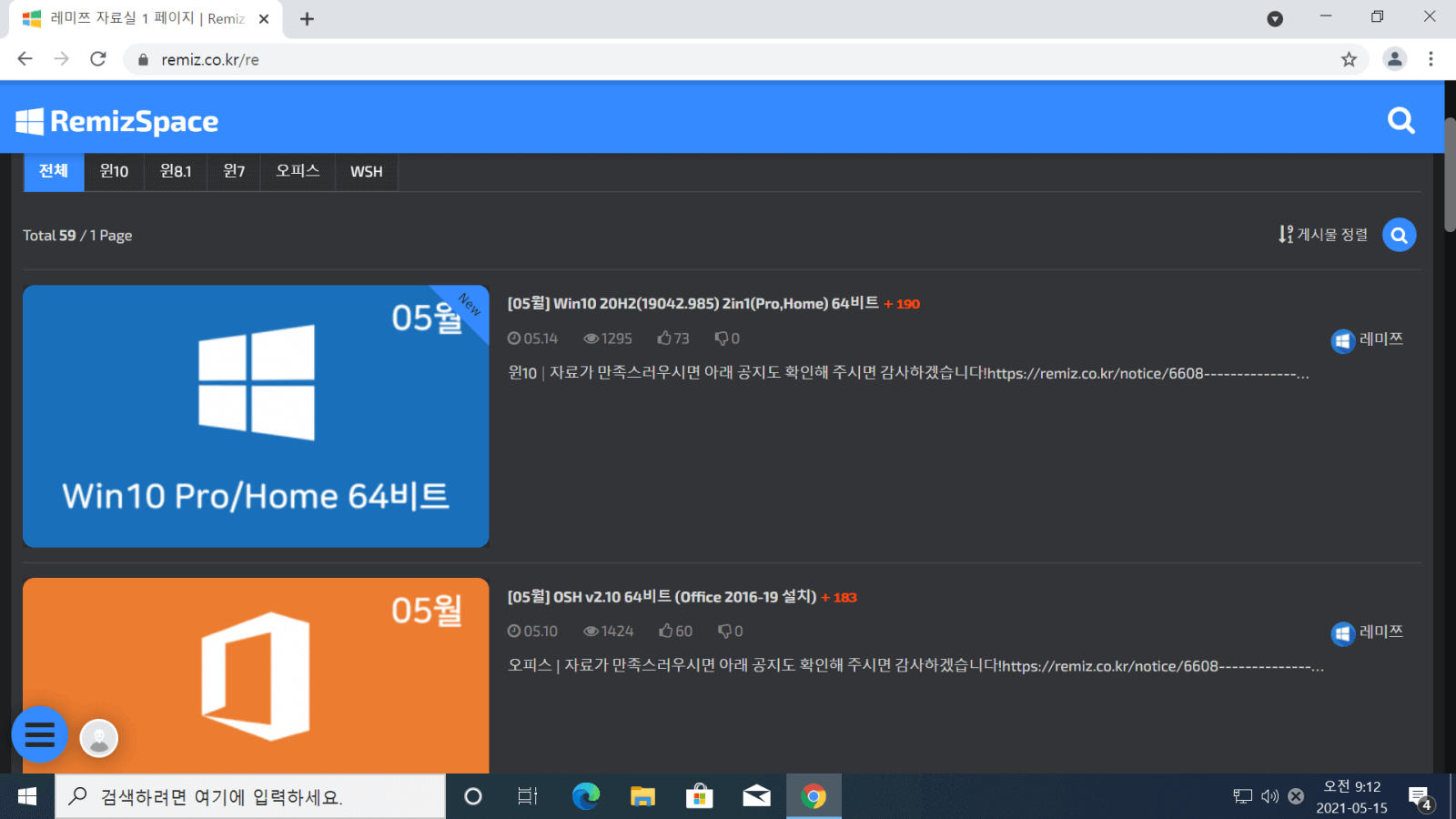This screenshot has height=819, width=1456.
Task: Select the 윈10 category tab
Action: coord(114,171)
